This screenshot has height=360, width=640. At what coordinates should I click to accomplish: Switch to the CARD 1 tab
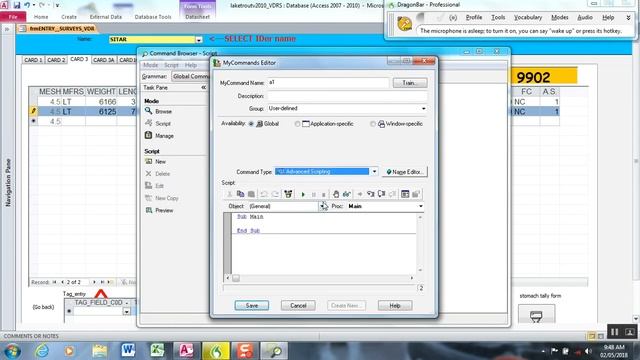[33, 60]
